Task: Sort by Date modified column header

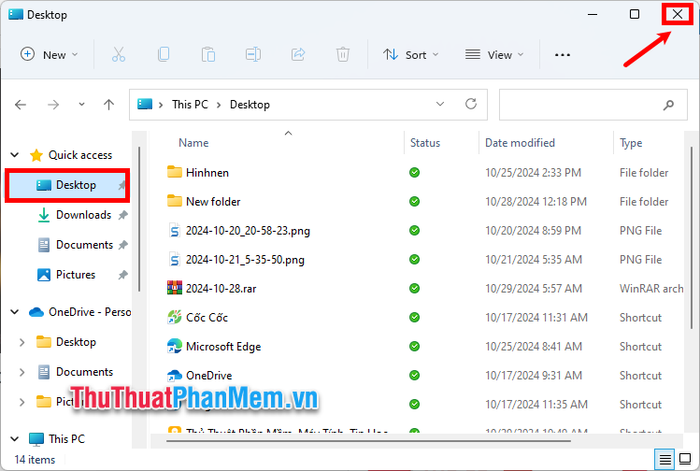Action: point(520,143)
